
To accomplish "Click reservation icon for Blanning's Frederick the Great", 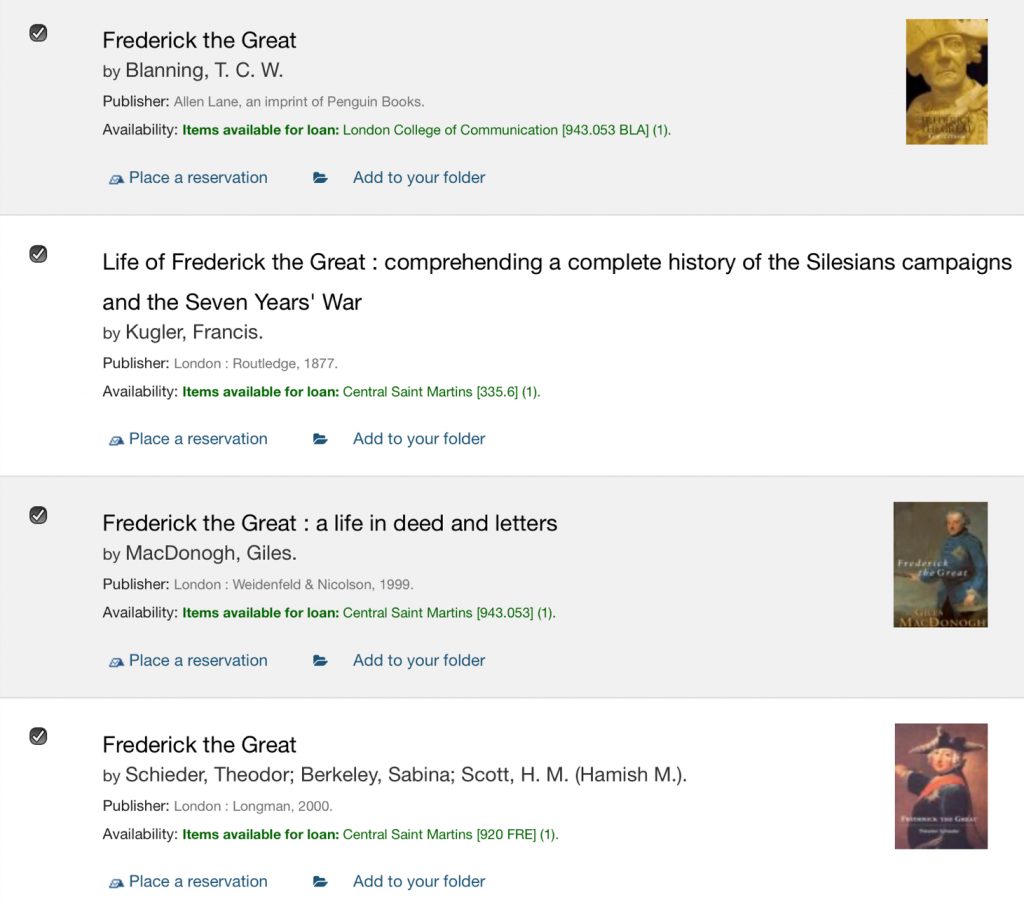I will [x=116, y=179].
